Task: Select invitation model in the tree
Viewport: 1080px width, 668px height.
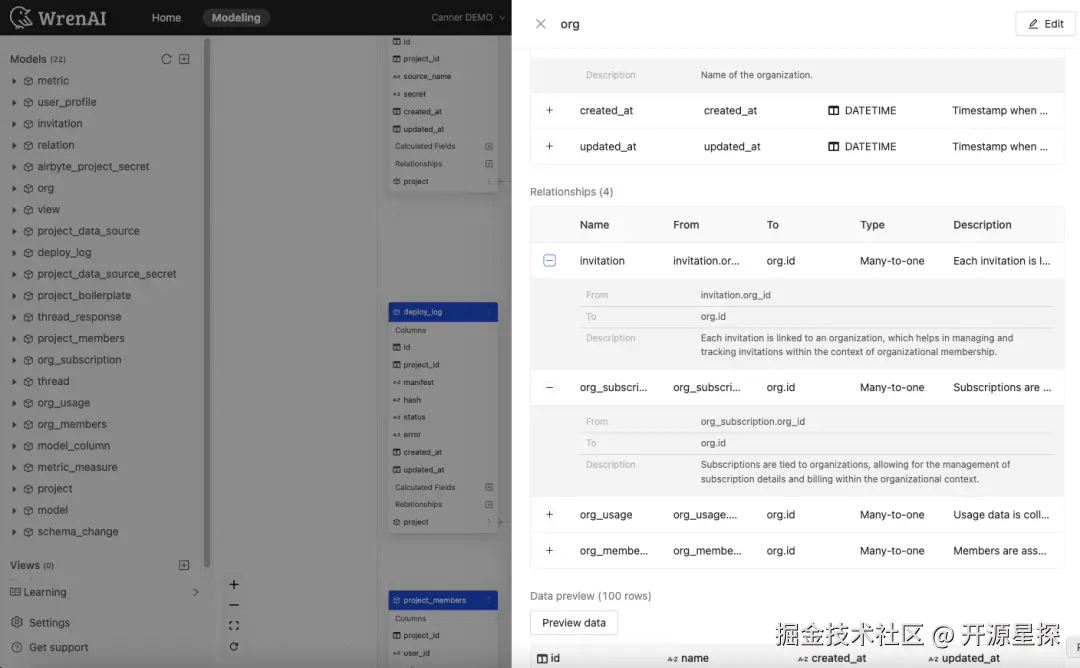Action: [x=60, y=124]
